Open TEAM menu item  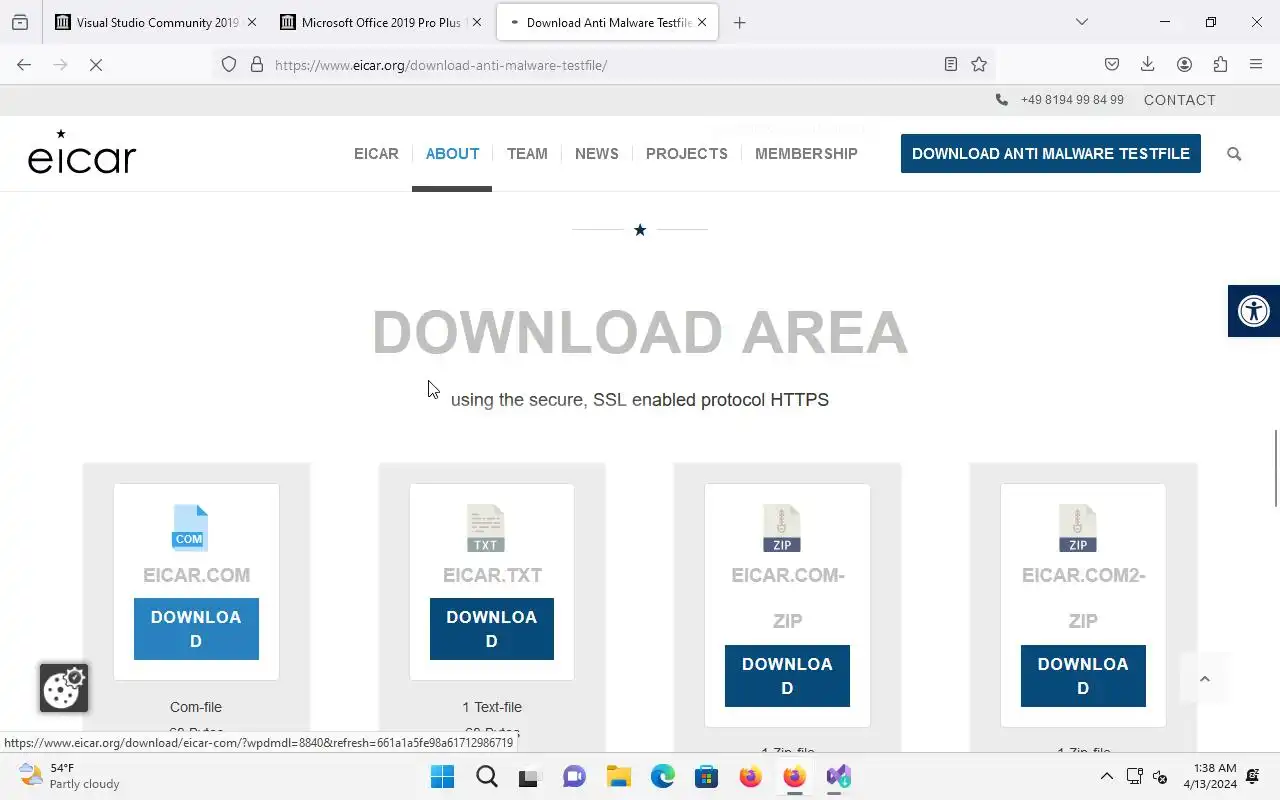[527, 154]
